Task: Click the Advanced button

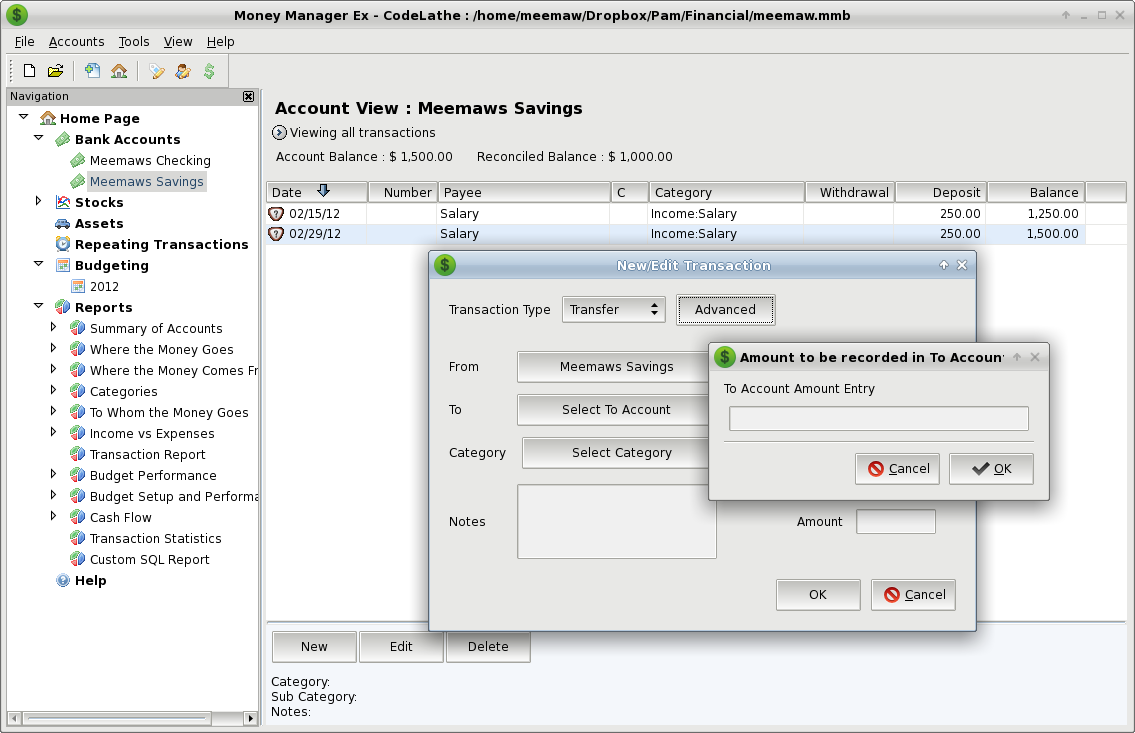Action: (x=725, y=310)
